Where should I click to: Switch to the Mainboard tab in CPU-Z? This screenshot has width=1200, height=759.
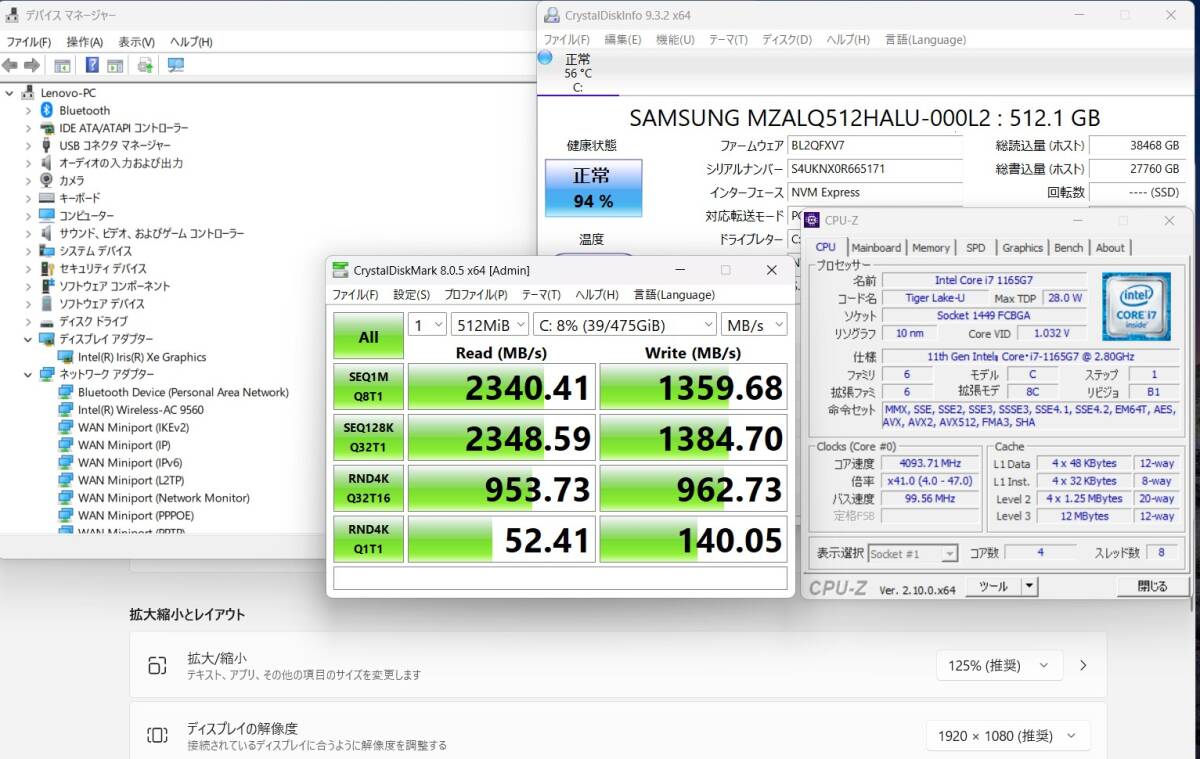876,247
